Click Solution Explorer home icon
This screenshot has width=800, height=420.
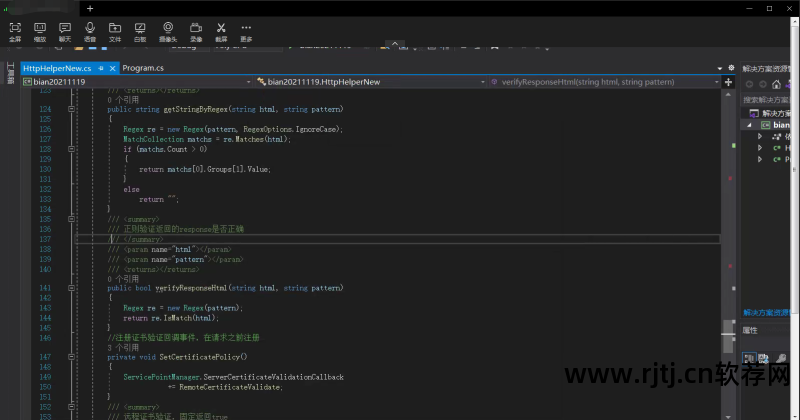click(x=776, y=84)
